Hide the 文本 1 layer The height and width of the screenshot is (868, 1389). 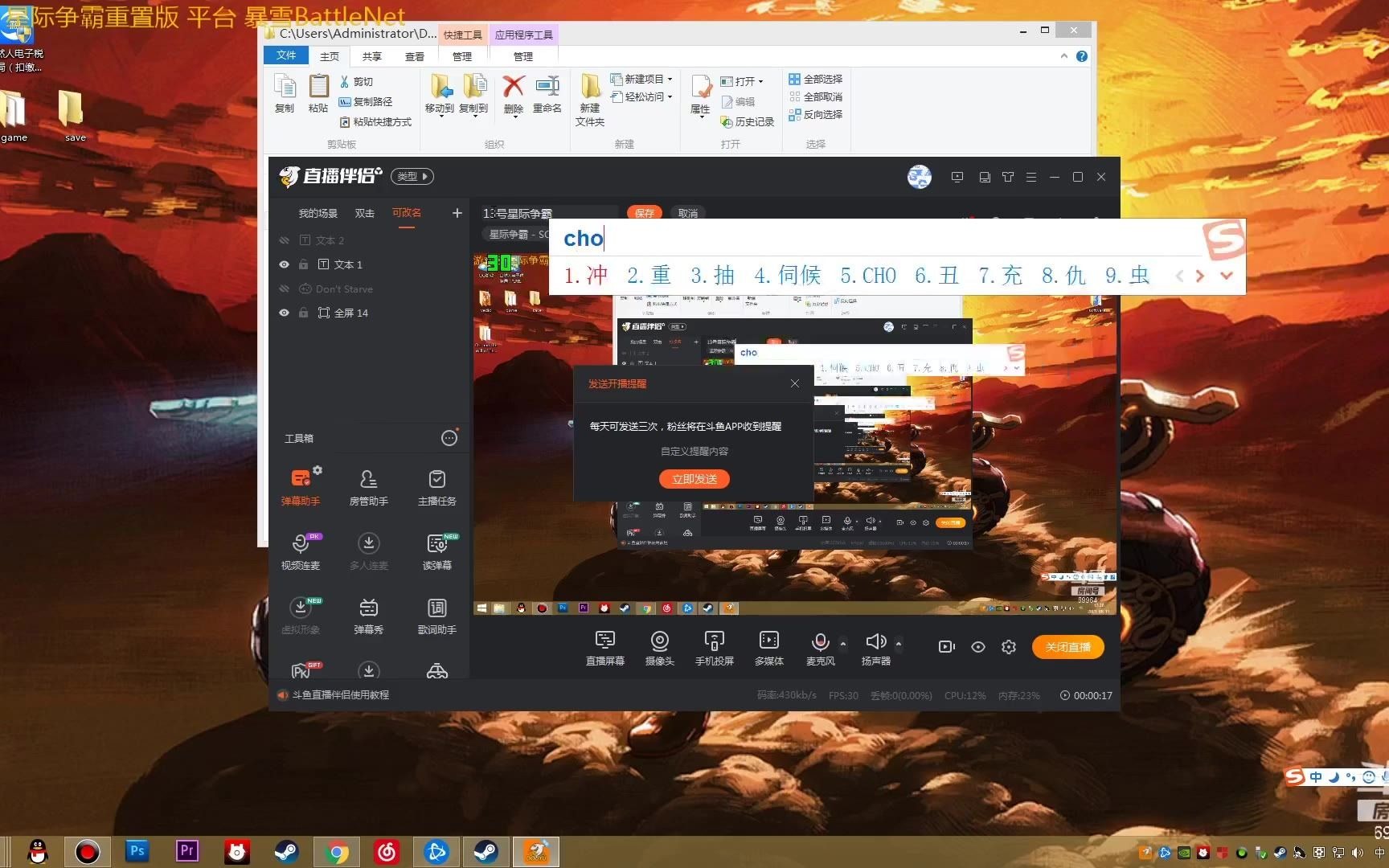click(x=284, y=264)
